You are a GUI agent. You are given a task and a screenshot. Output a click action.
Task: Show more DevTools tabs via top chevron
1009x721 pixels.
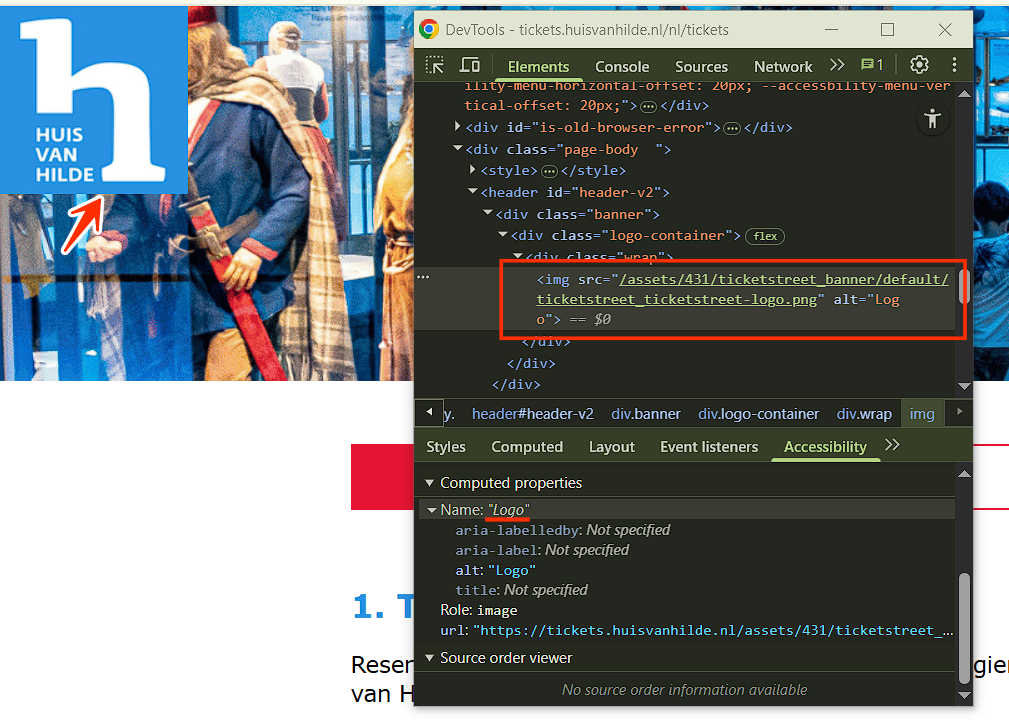pos(837,65)
